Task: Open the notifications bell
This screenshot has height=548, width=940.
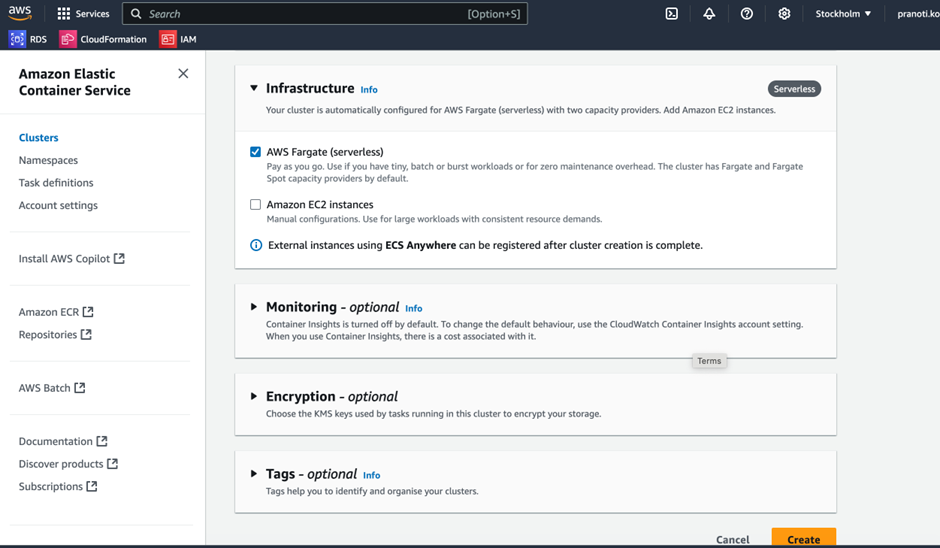Action: click(x=709, y=14)
